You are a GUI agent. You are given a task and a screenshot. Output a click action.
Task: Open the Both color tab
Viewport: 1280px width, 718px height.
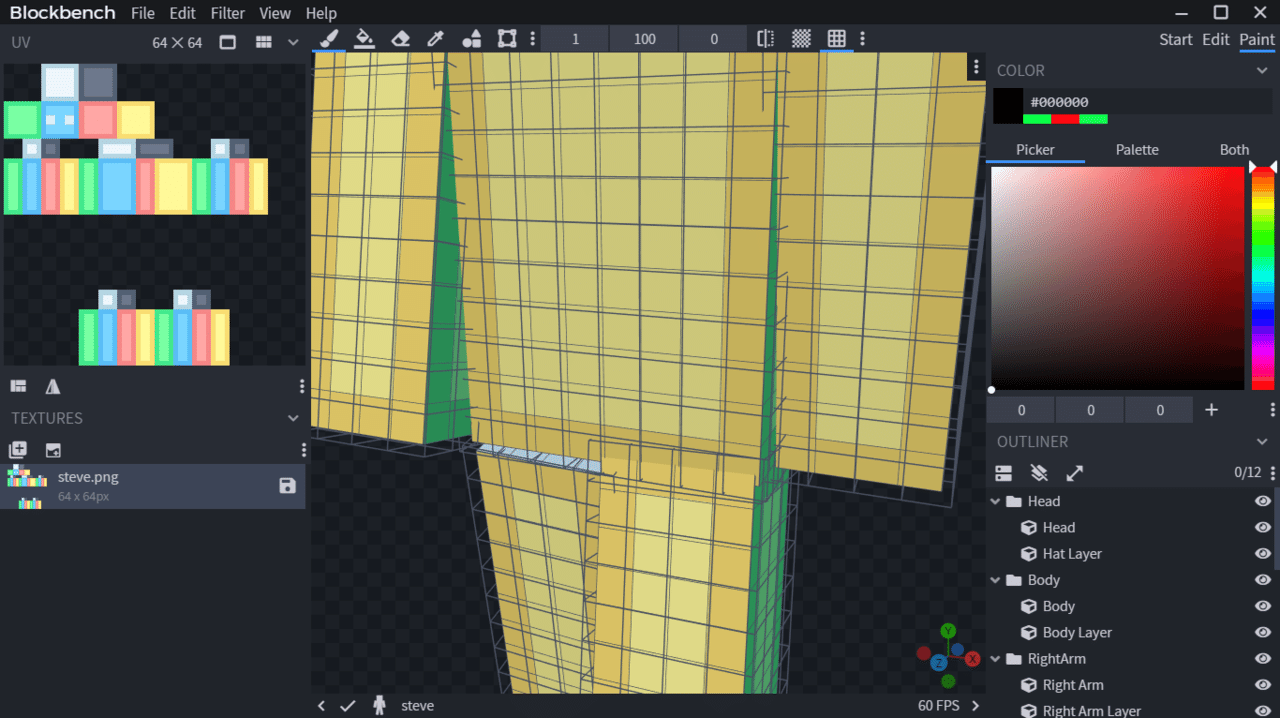click(x=1234, y=149)
